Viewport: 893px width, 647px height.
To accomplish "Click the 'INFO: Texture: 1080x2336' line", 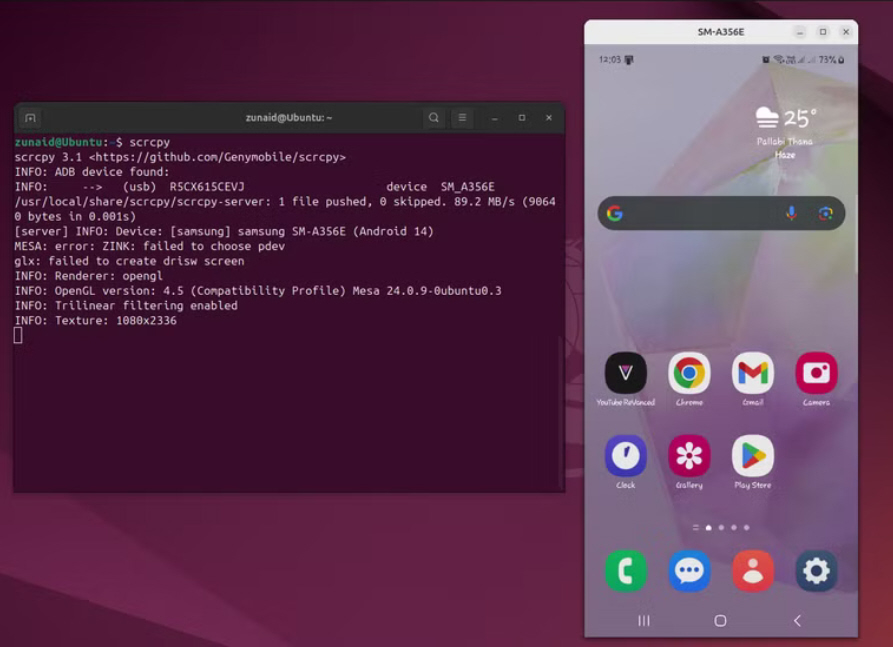I will (96, 321).
